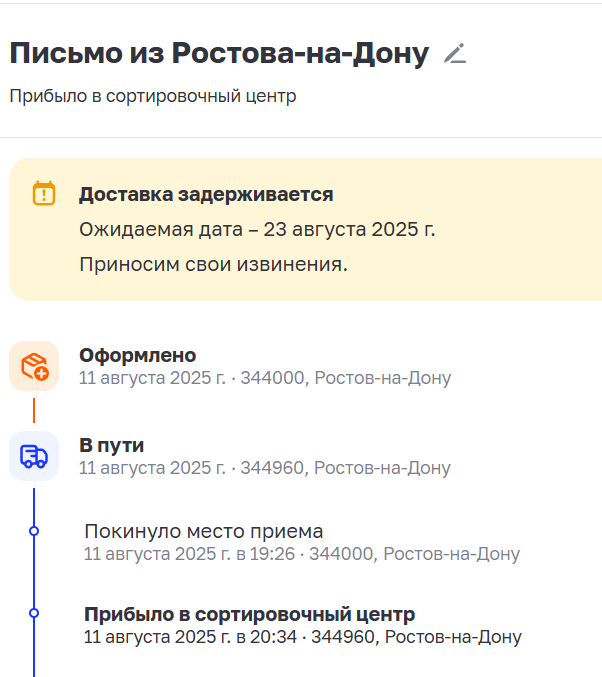Screen dimensions: 602x677
Task: Click the calendar warning icon in the banner
Action: [x=44, y=194]
